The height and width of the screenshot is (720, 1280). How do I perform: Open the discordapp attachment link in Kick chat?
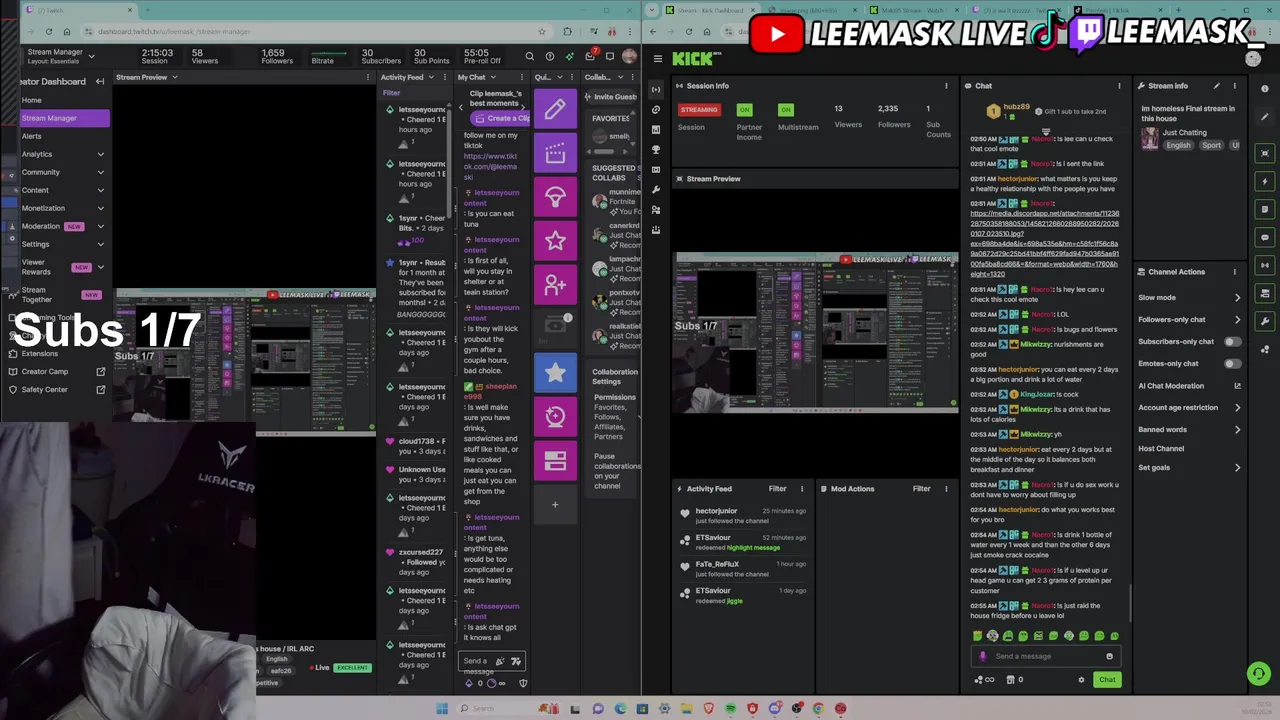1044,244
